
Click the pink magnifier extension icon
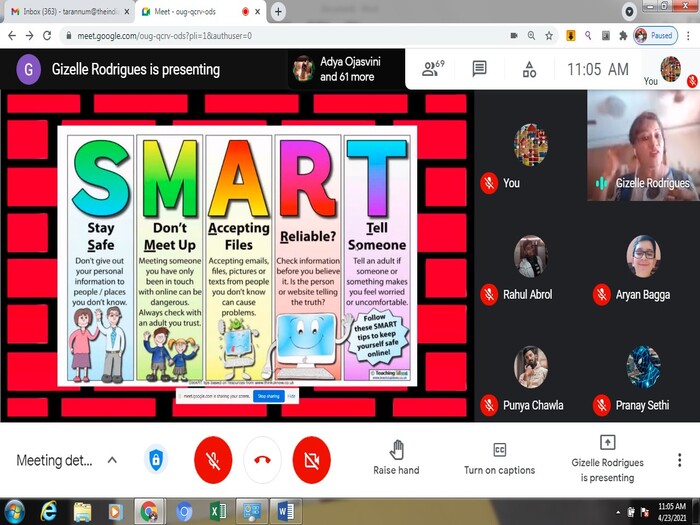coord(588,36)
